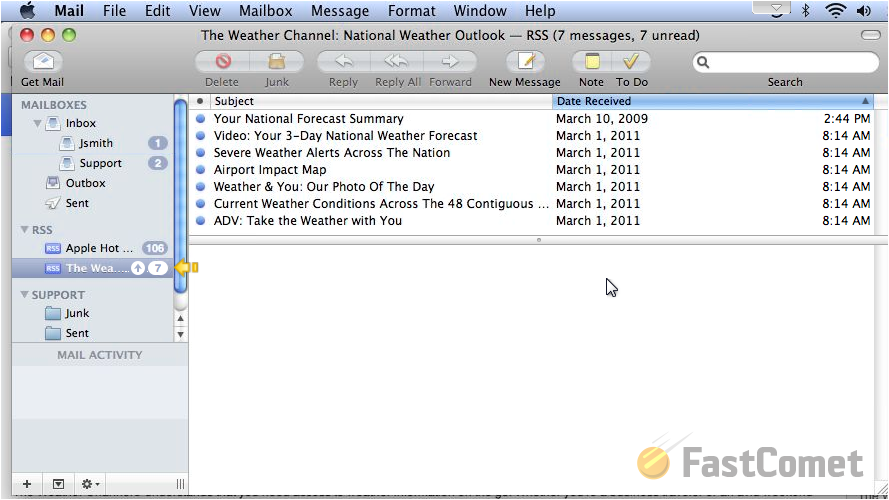Click the search magnifier icon

pyautogui.click(x=702, y=62)
